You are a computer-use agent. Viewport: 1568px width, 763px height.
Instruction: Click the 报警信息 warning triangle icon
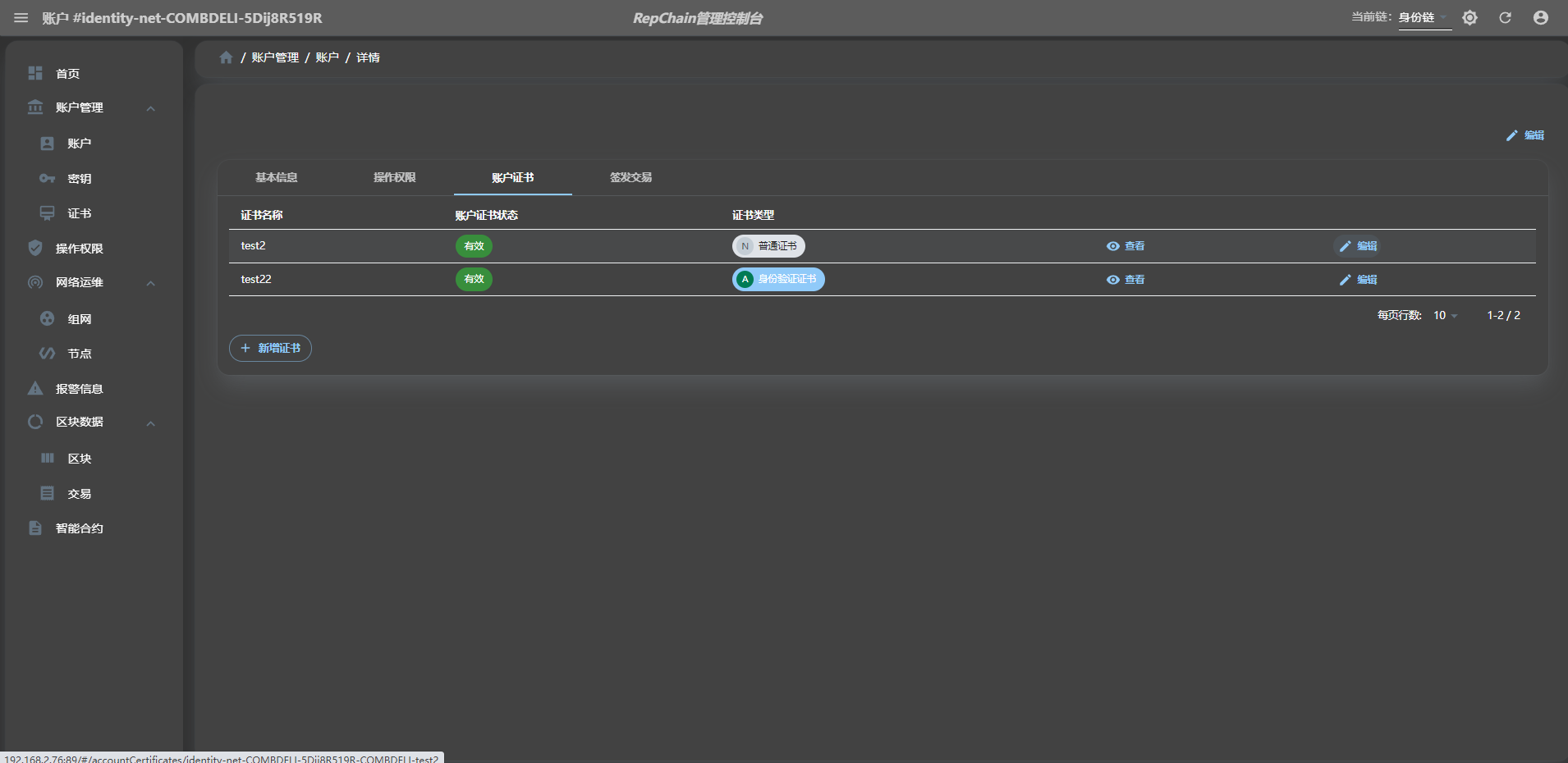pyautogui.click(x=35, y=388)
